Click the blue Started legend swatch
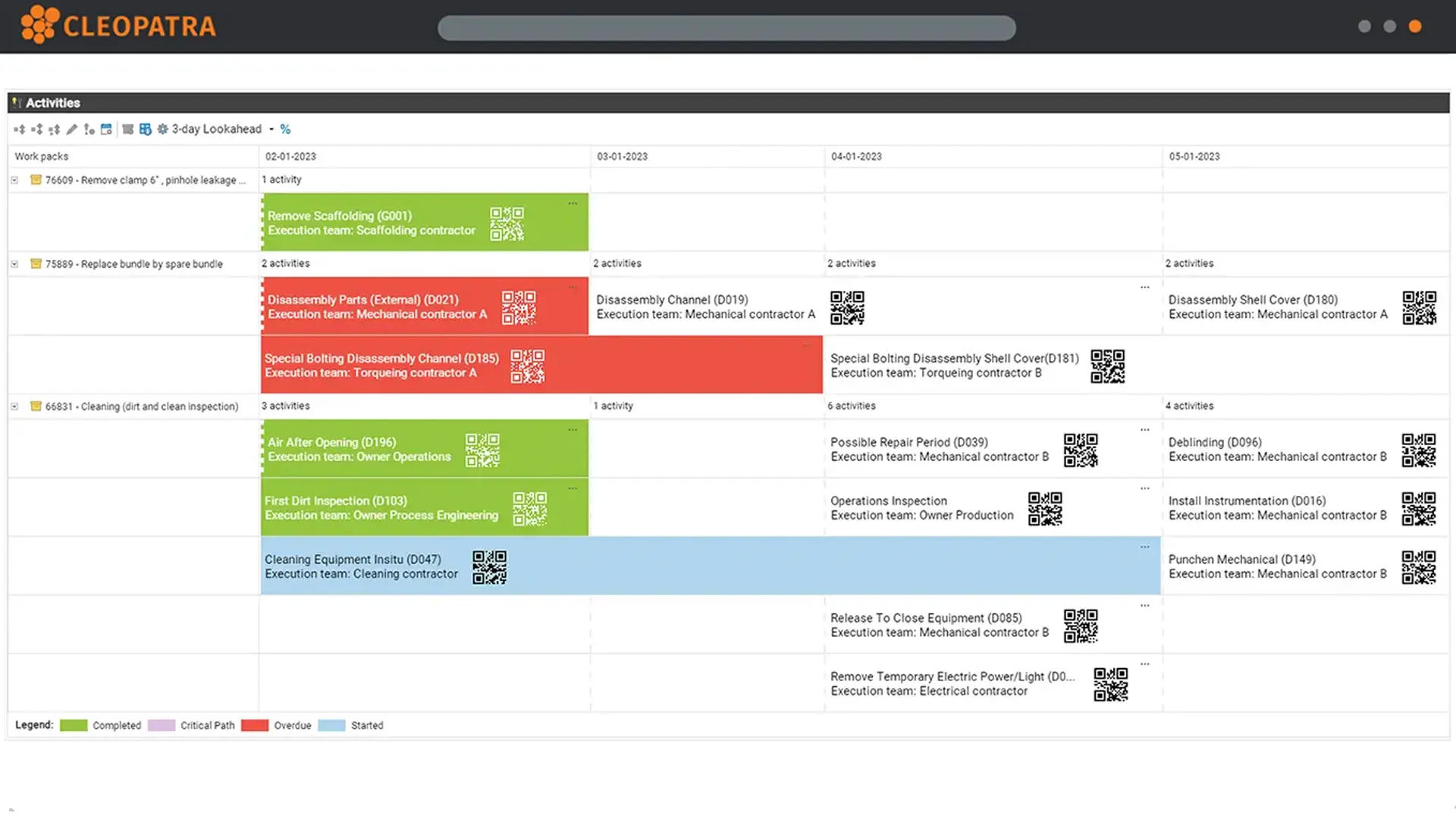Image resolution: width=1456 pixels, height=819 pixels. [x=331, y=726]
